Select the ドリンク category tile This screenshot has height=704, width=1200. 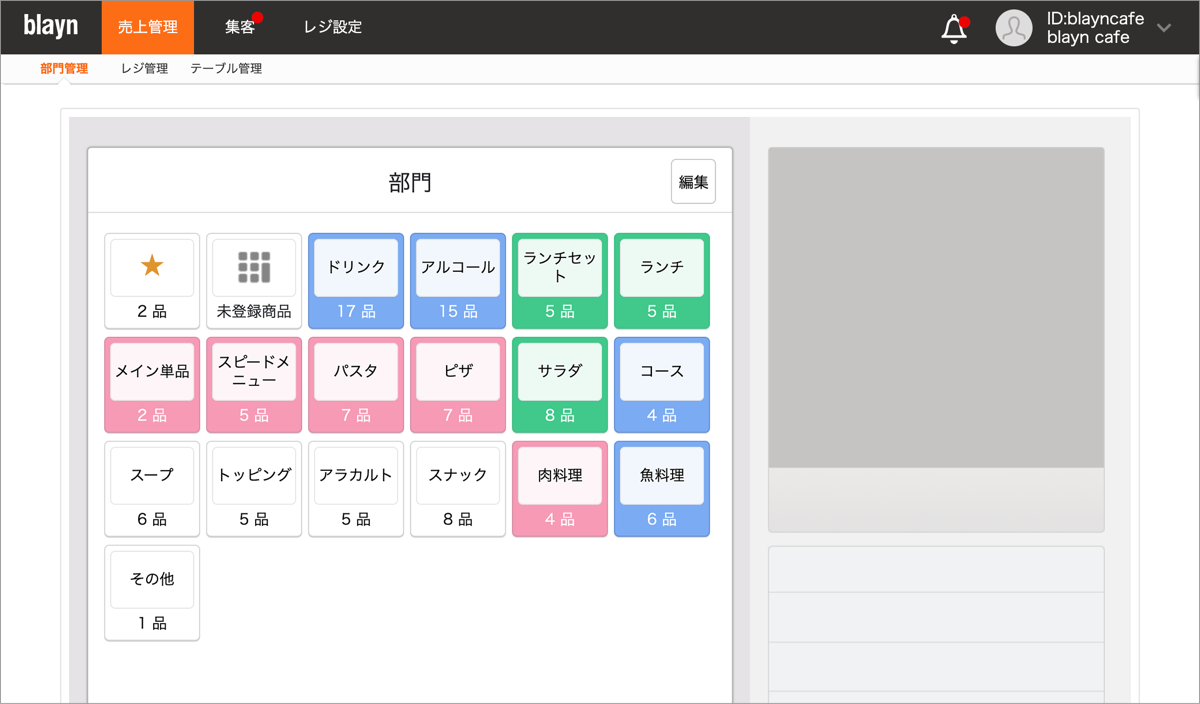click(x=356, y=280)
